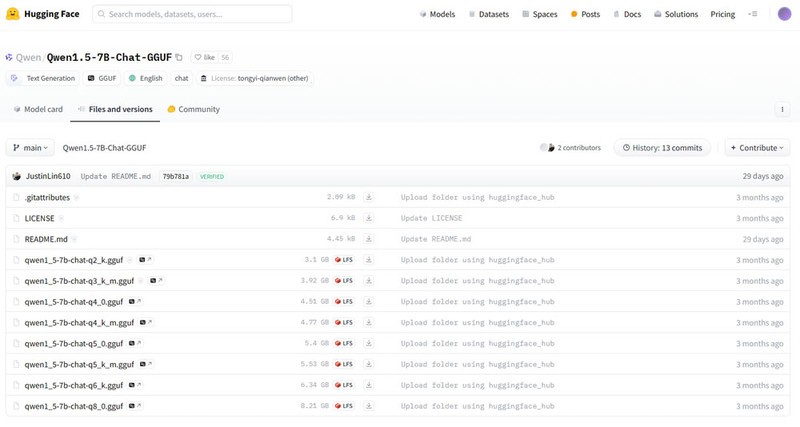Switch to Community tab
Viewport: 800px width, 427px height.
tap(194, 109)
